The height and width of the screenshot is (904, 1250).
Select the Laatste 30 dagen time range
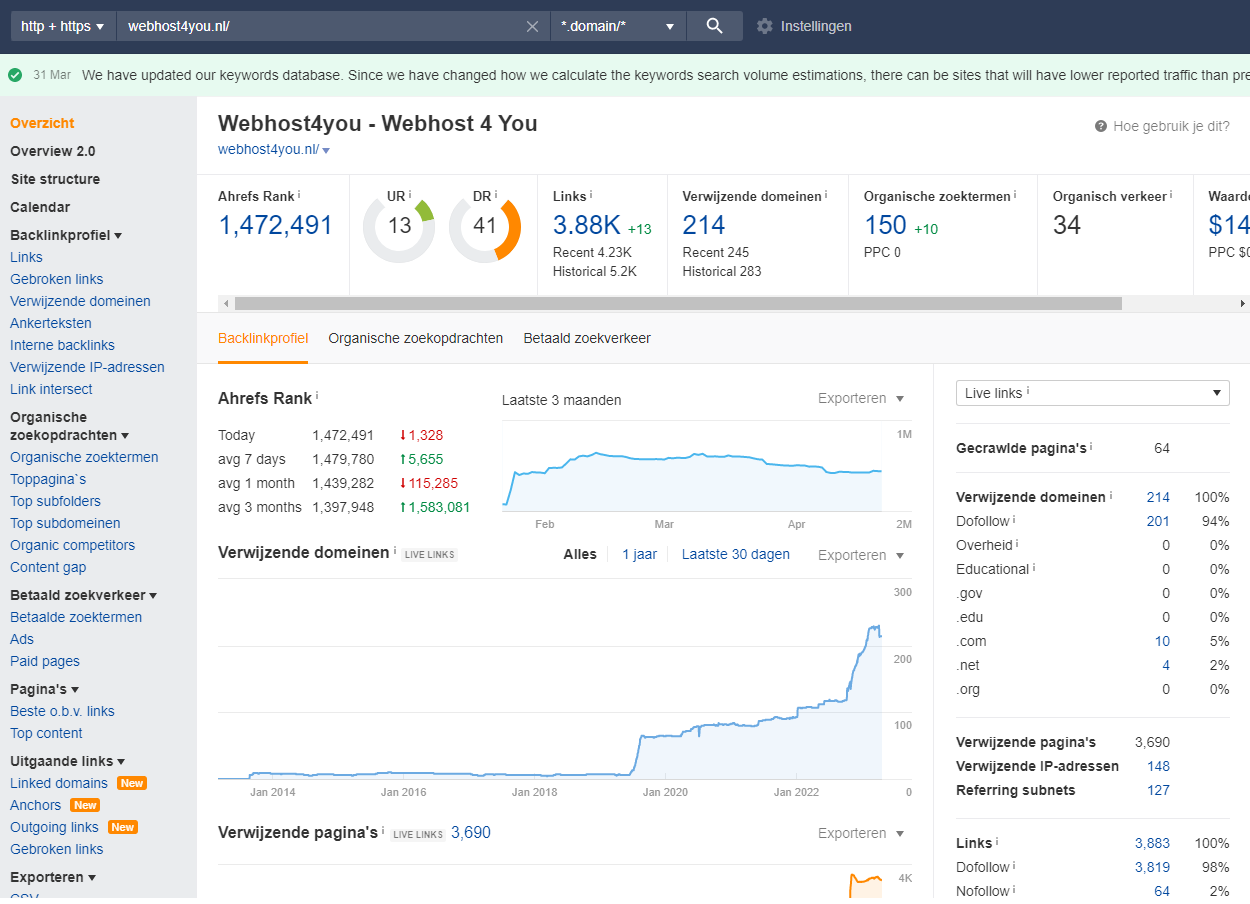[x=736, y=554]
